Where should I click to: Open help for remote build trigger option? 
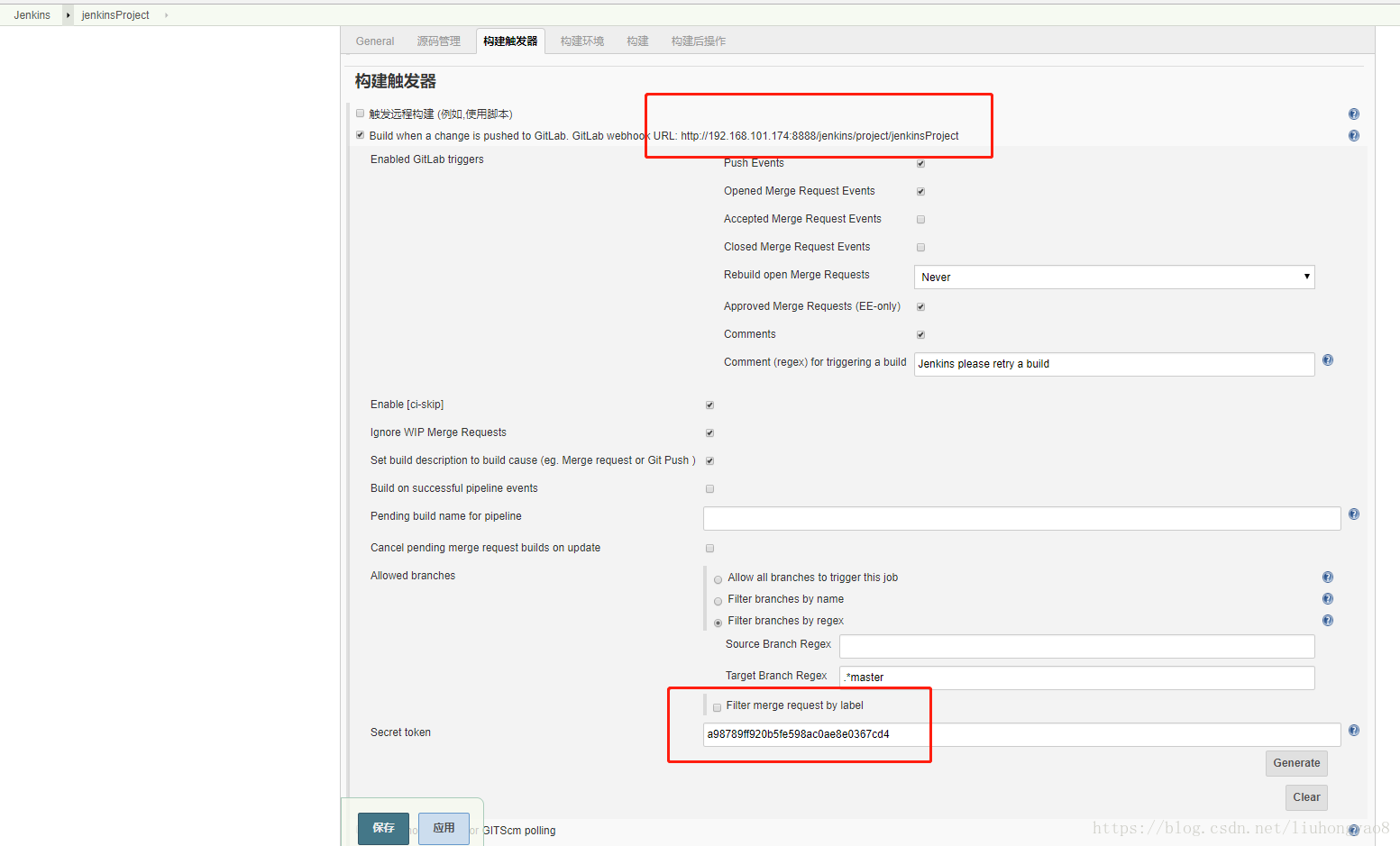pos(1353,114)
